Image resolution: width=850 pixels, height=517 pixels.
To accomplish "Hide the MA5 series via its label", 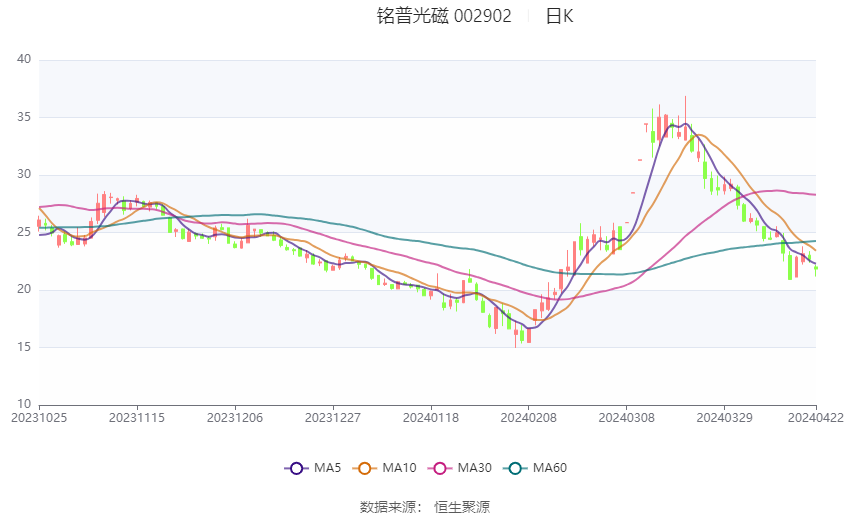I will (x=327, y=468).
